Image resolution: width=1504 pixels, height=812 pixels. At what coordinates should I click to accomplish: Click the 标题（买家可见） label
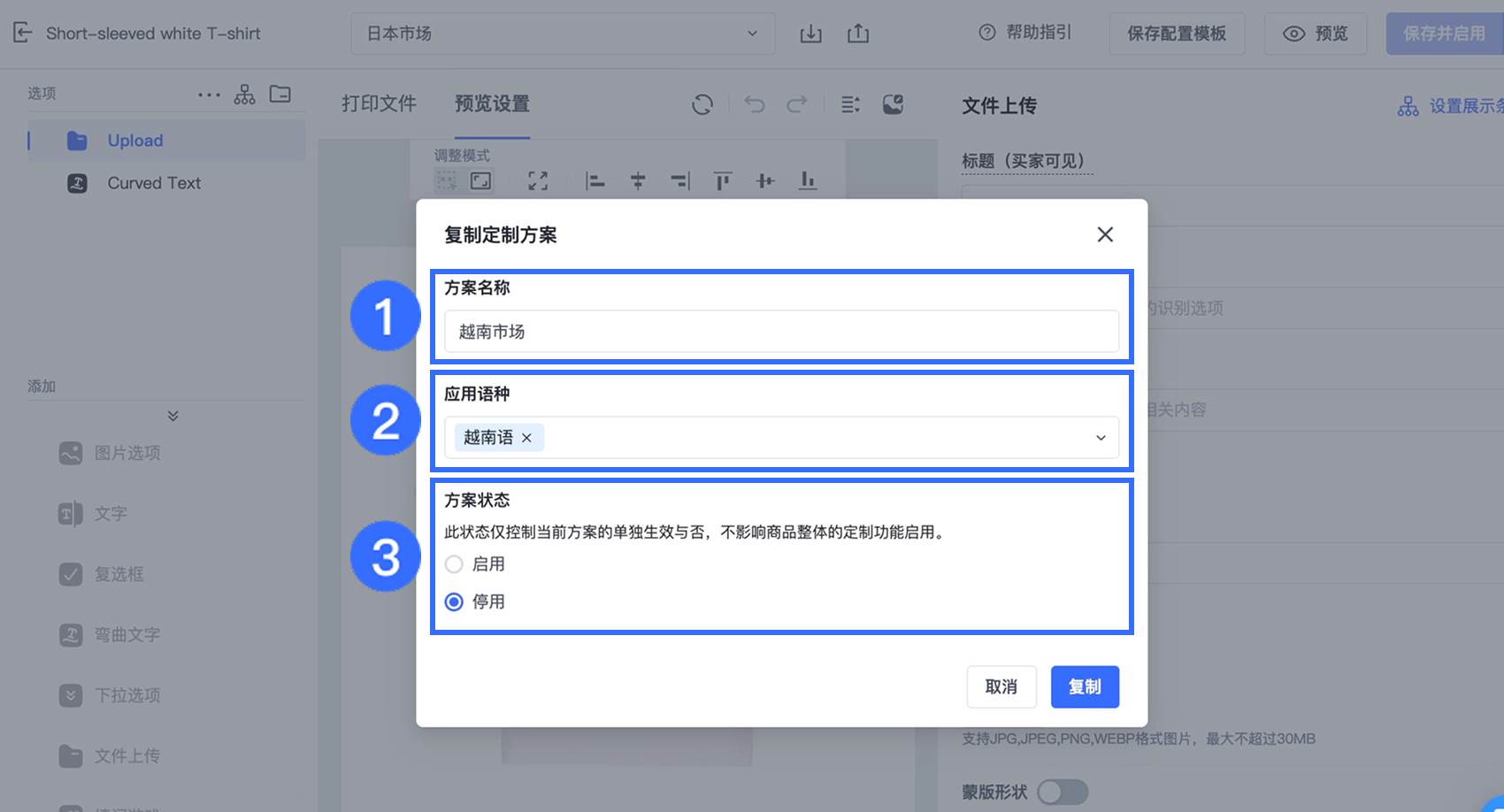coord(1027,161)
